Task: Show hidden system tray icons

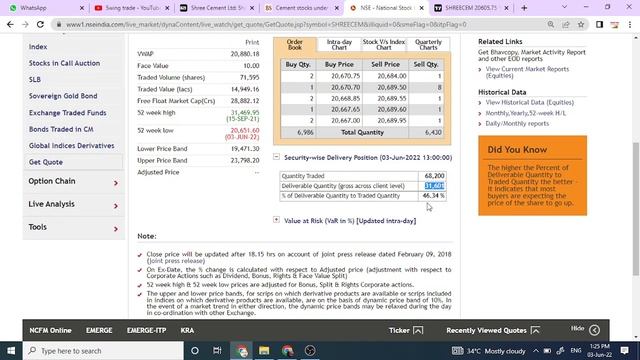Action: click(x=536, y=351)
